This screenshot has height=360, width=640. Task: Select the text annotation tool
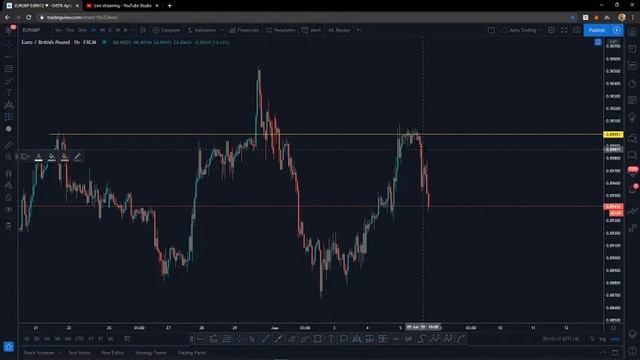coord(9,93)
